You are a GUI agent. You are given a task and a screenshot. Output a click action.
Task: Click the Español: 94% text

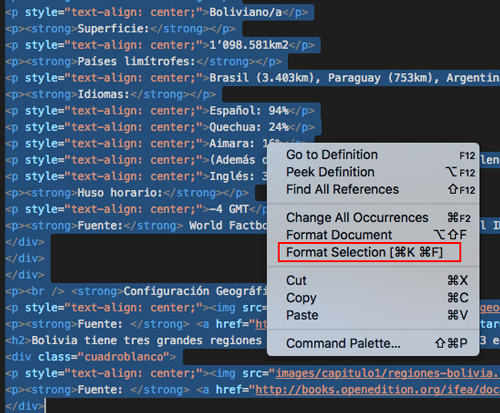pyautogui.click(x=249, y=111)
